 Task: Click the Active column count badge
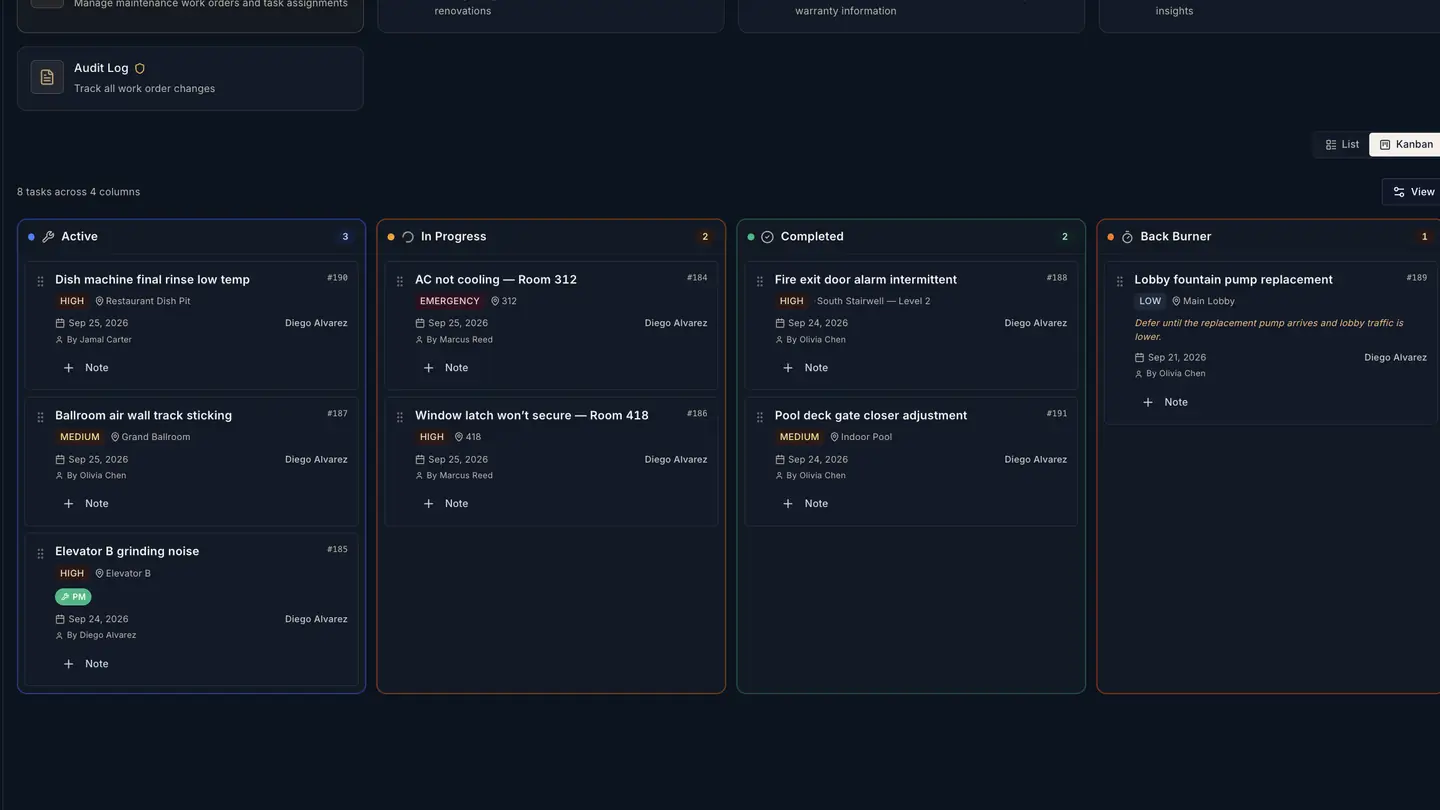click(x=345, y=237)
